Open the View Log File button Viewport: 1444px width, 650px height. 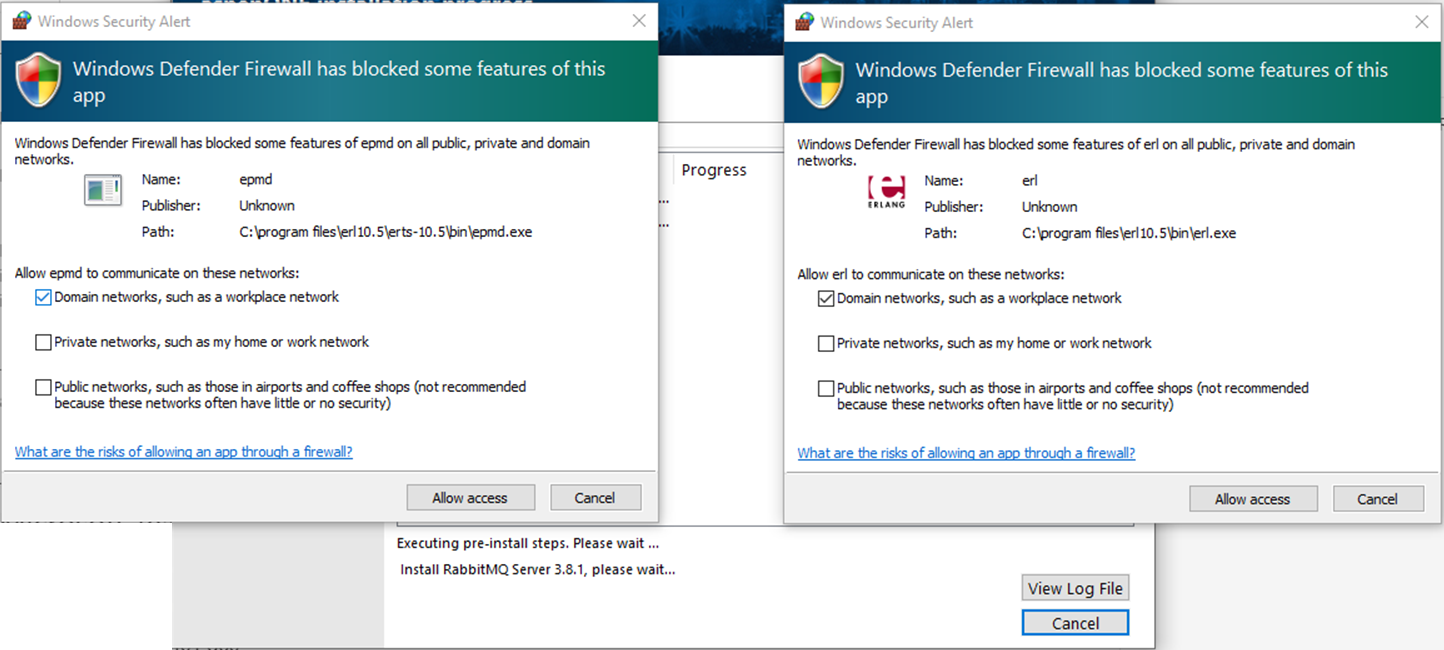1075,588
